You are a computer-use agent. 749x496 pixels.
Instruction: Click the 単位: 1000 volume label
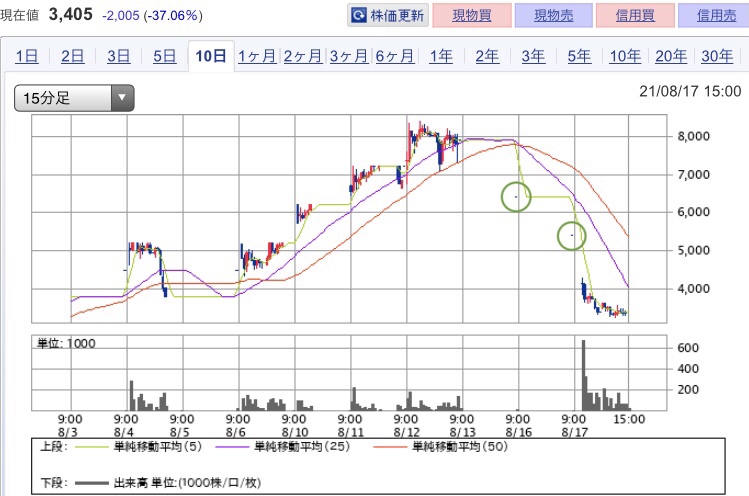coord(66,343)
